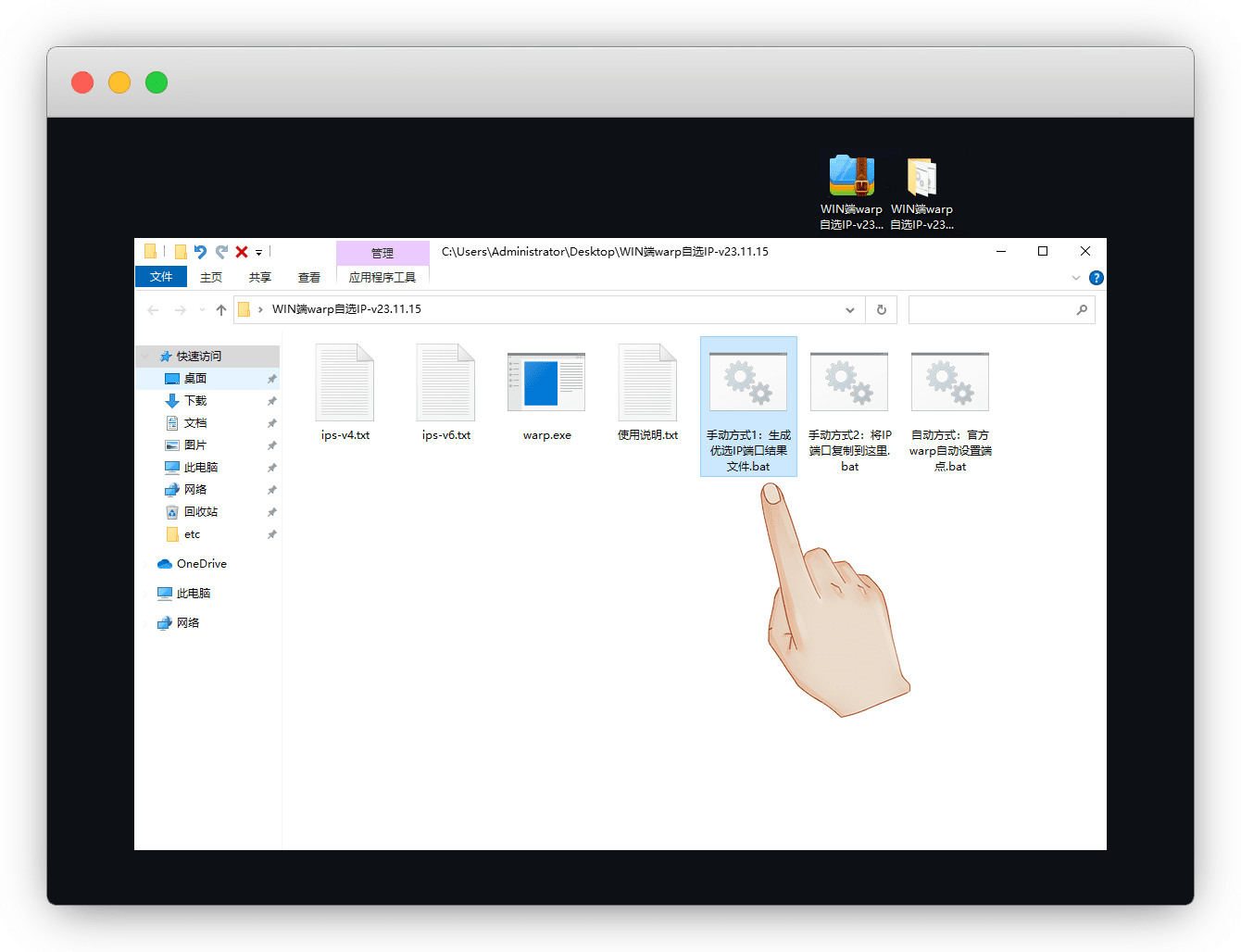Go up one folder level with up arrow
Viewport: 1241px width, 952px height.
coord(221,310)
